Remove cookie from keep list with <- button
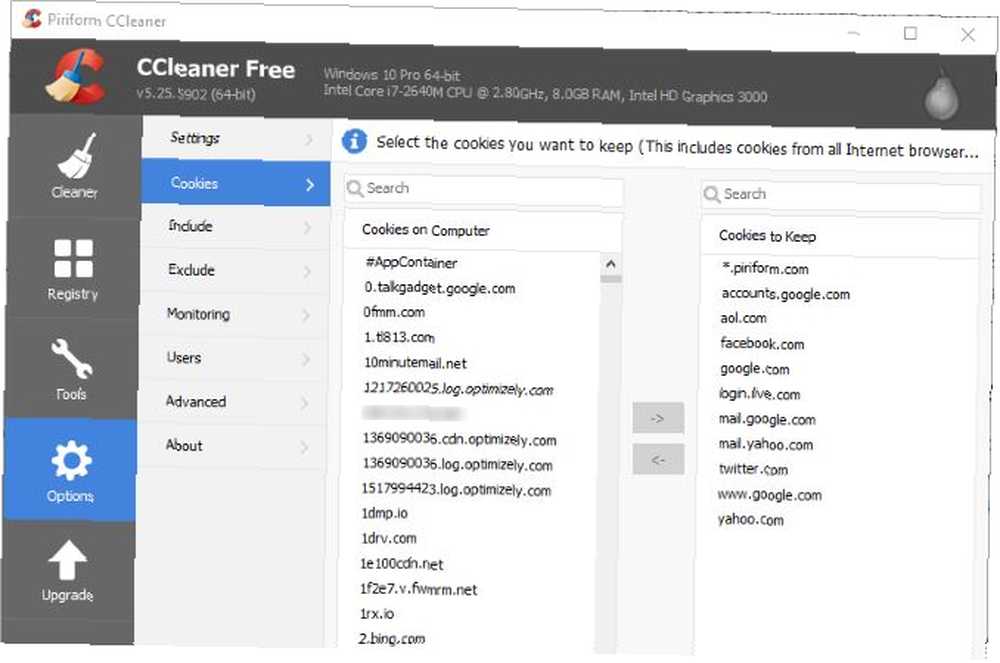This screenshot has height=663, width=1000. coord(658,460)
